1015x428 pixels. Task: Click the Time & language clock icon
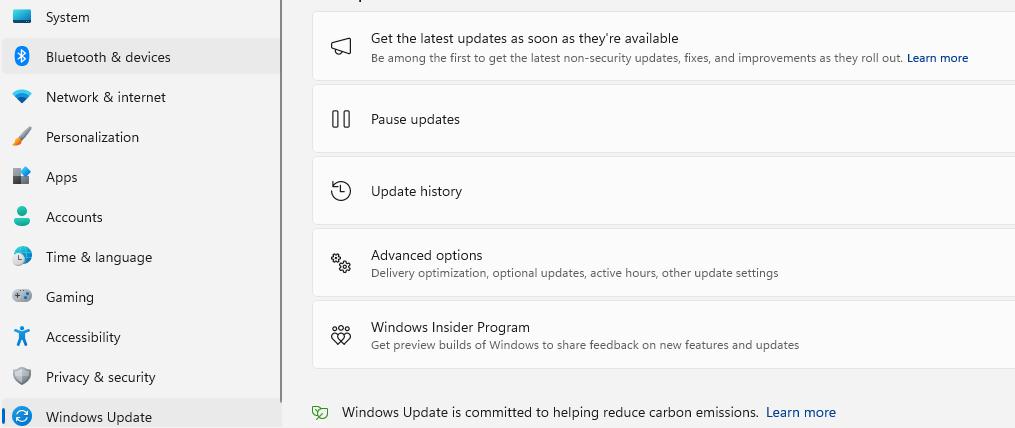22,257
